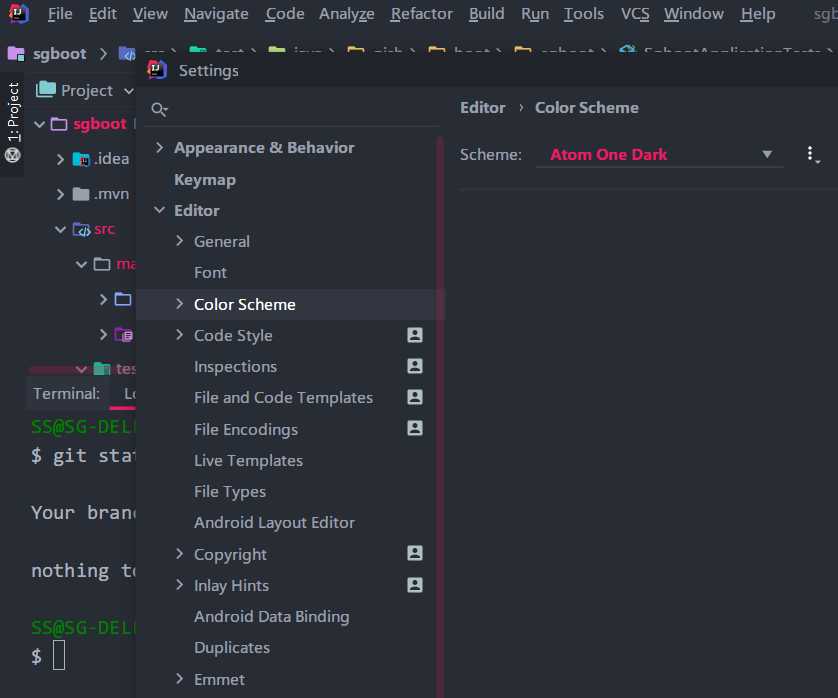Select Android Data Binding settings
Viewport: 838px width, 698px height.
(271, 617)
